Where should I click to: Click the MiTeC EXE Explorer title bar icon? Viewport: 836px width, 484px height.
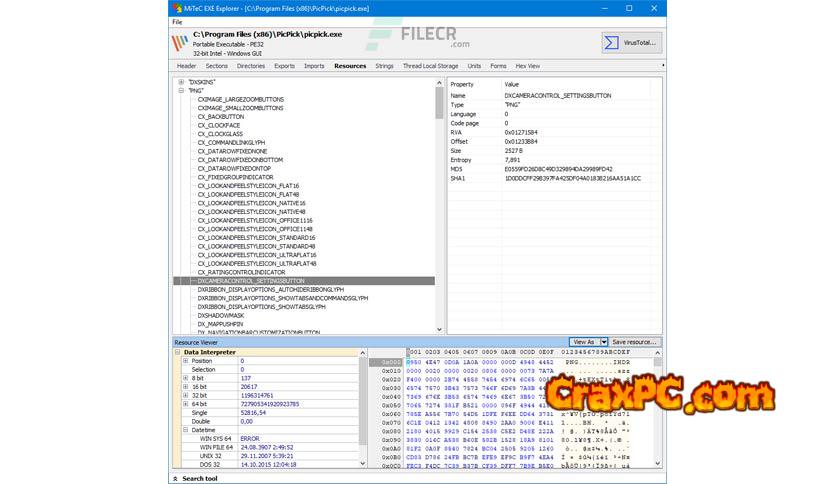tap(177, 8)
